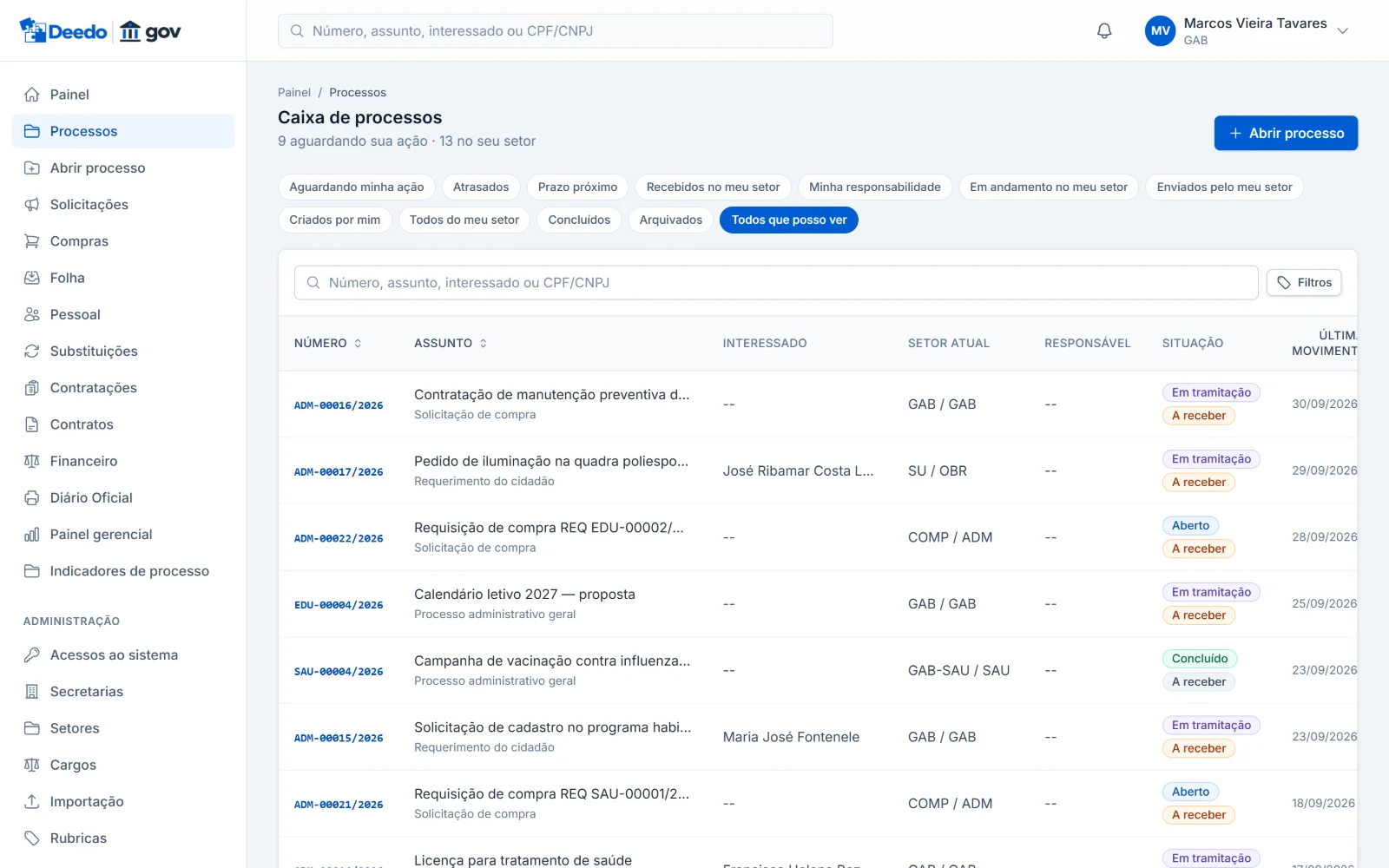Open the notifications bell
Screen dimensions: 1389x868
coord(1104,31)
